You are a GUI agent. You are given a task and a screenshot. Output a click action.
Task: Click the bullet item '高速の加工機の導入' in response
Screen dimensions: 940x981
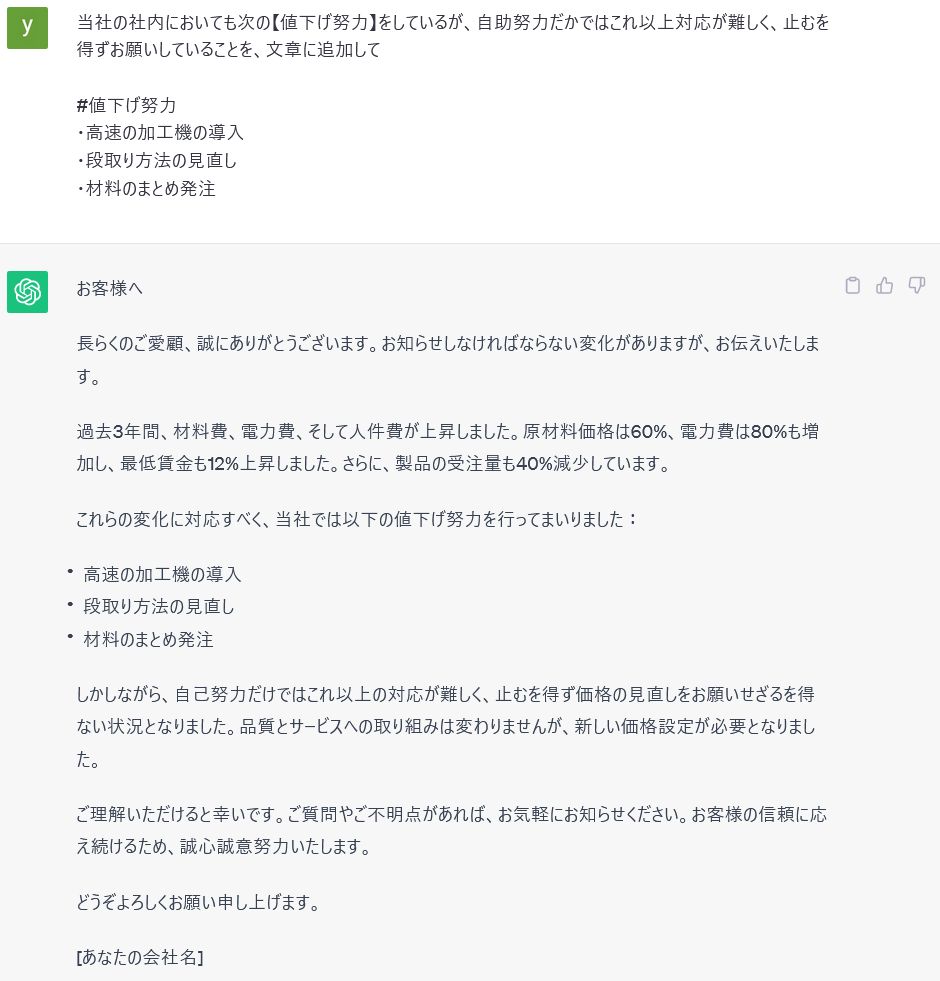(162, 574)
